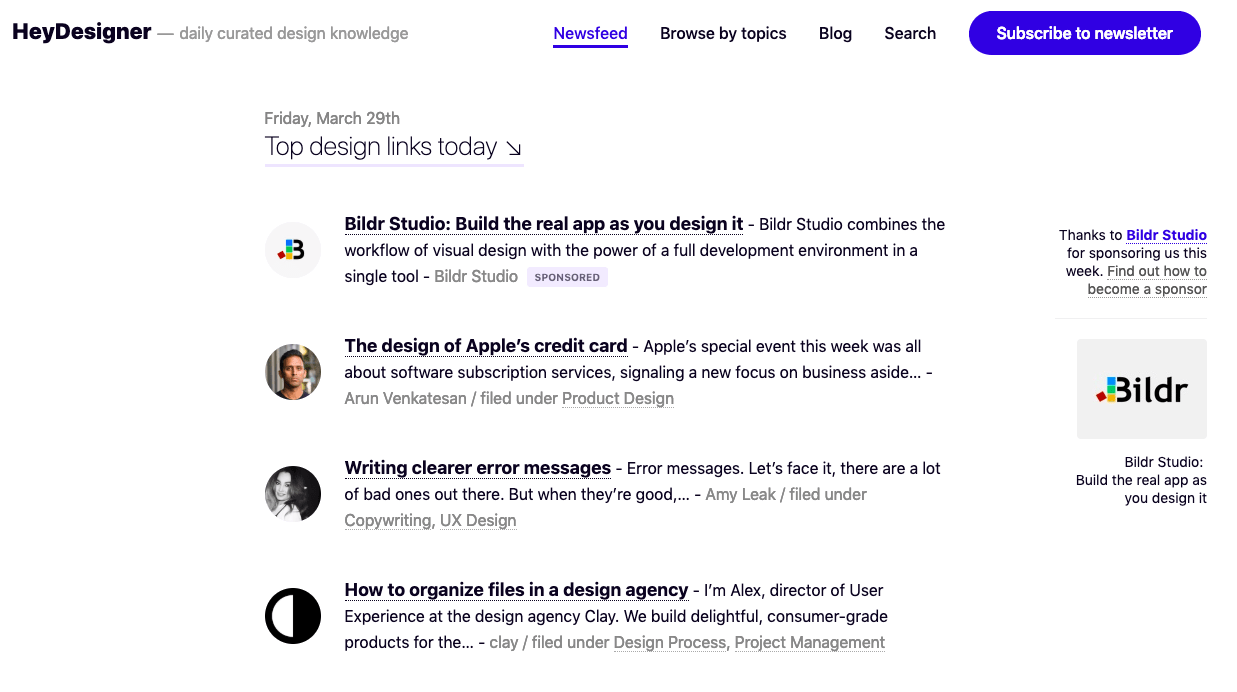
Task: Click 'Friday, March 29th' date text
Action: [332, 118]
